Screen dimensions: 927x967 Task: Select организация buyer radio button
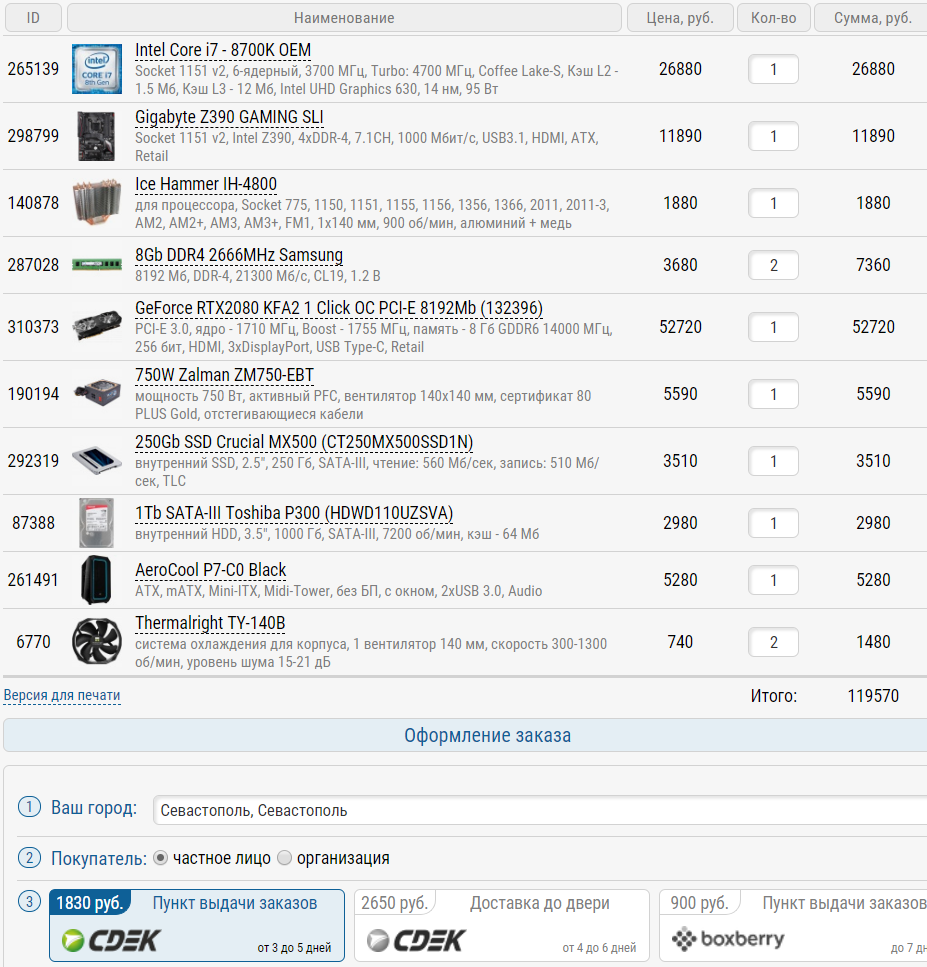[284, 858]
